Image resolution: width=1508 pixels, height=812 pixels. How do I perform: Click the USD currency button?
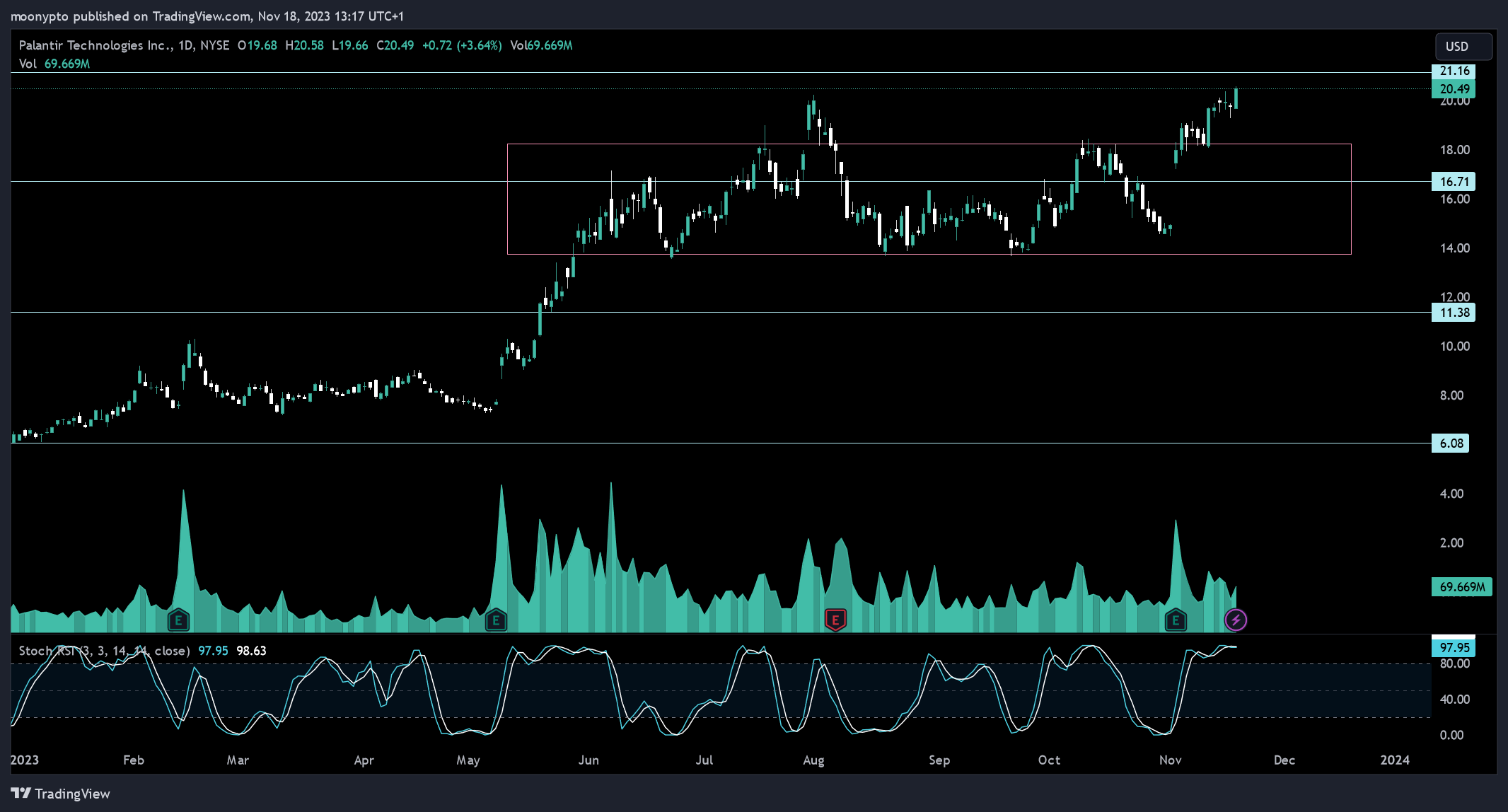pos(1463,46)
